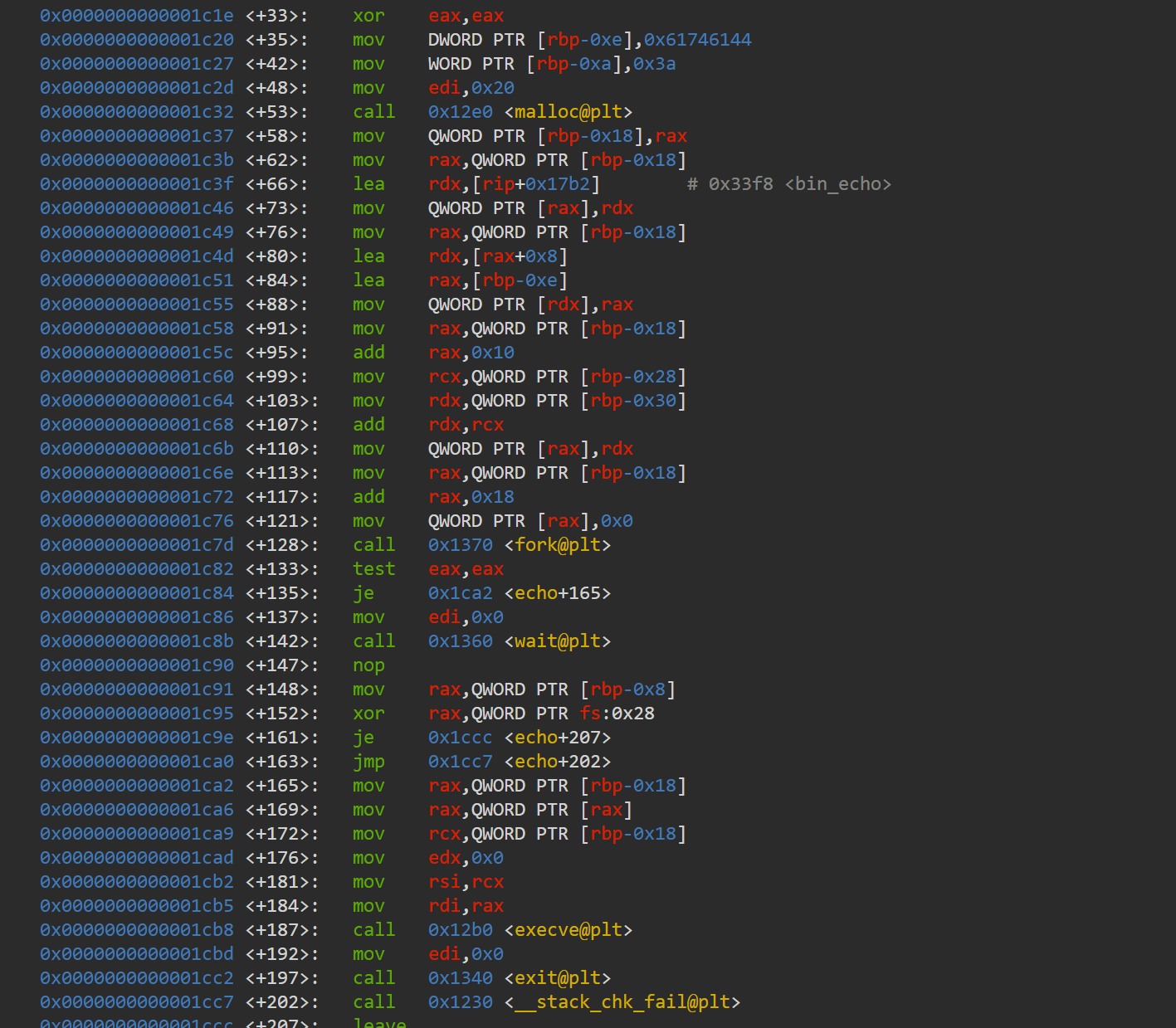Click address 0x0000000000001c7d
The image size is (1176, 1028).
[x=137, y=545]
